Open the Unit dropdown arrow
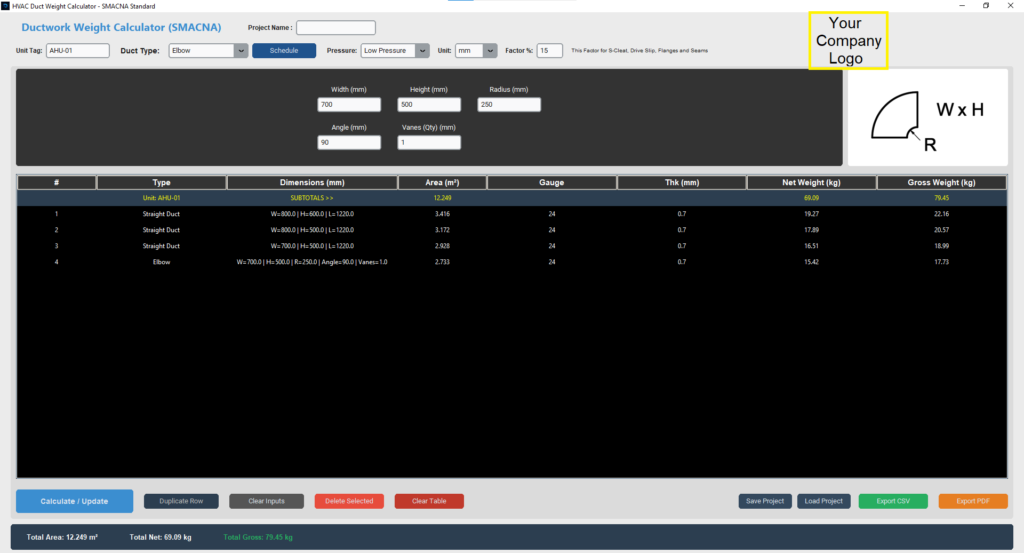The height and width of the screenshot is (553, 1024). tap(490, 50)
